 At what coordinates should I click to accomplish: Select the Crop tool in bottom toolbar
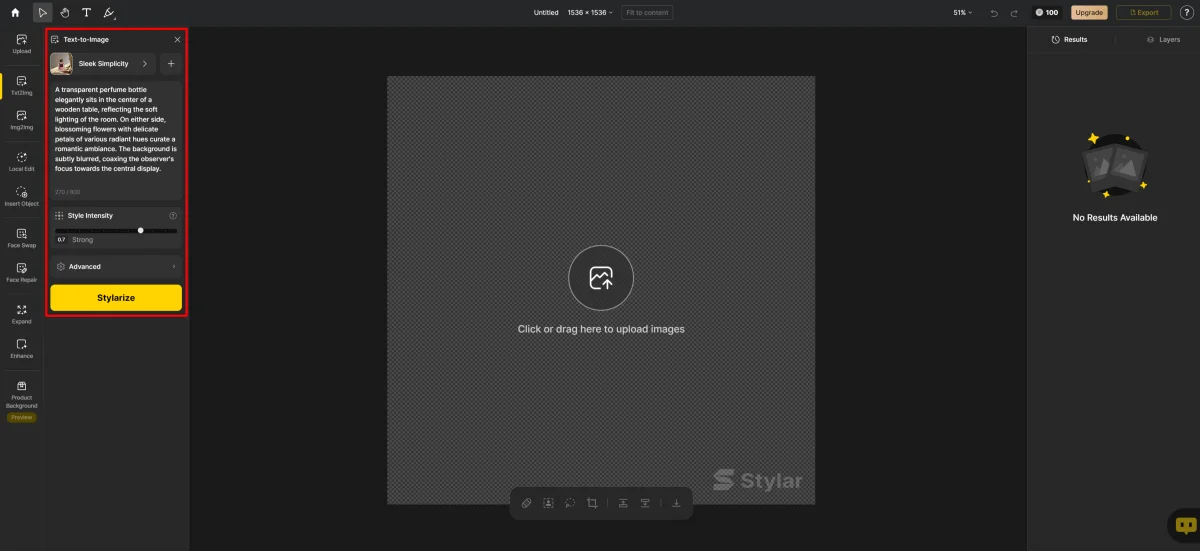pos(592,503)
